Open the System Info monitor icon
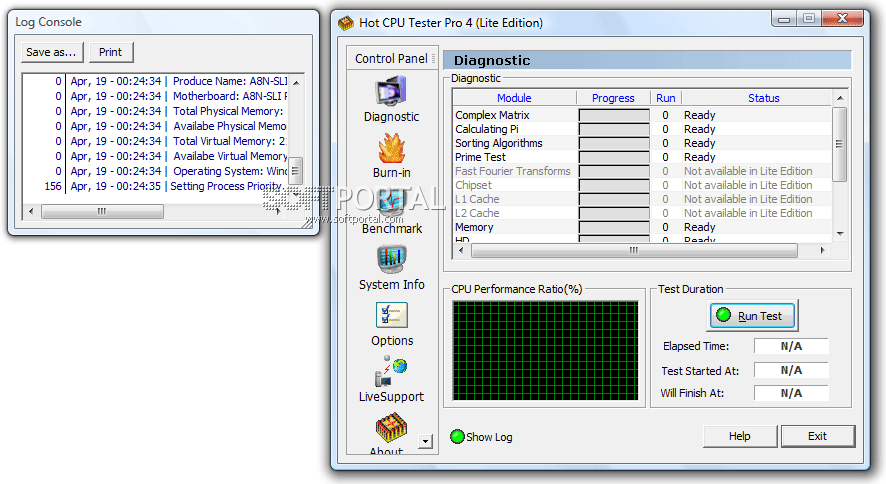This screenshot has height=484, width=886. [391, 259]
